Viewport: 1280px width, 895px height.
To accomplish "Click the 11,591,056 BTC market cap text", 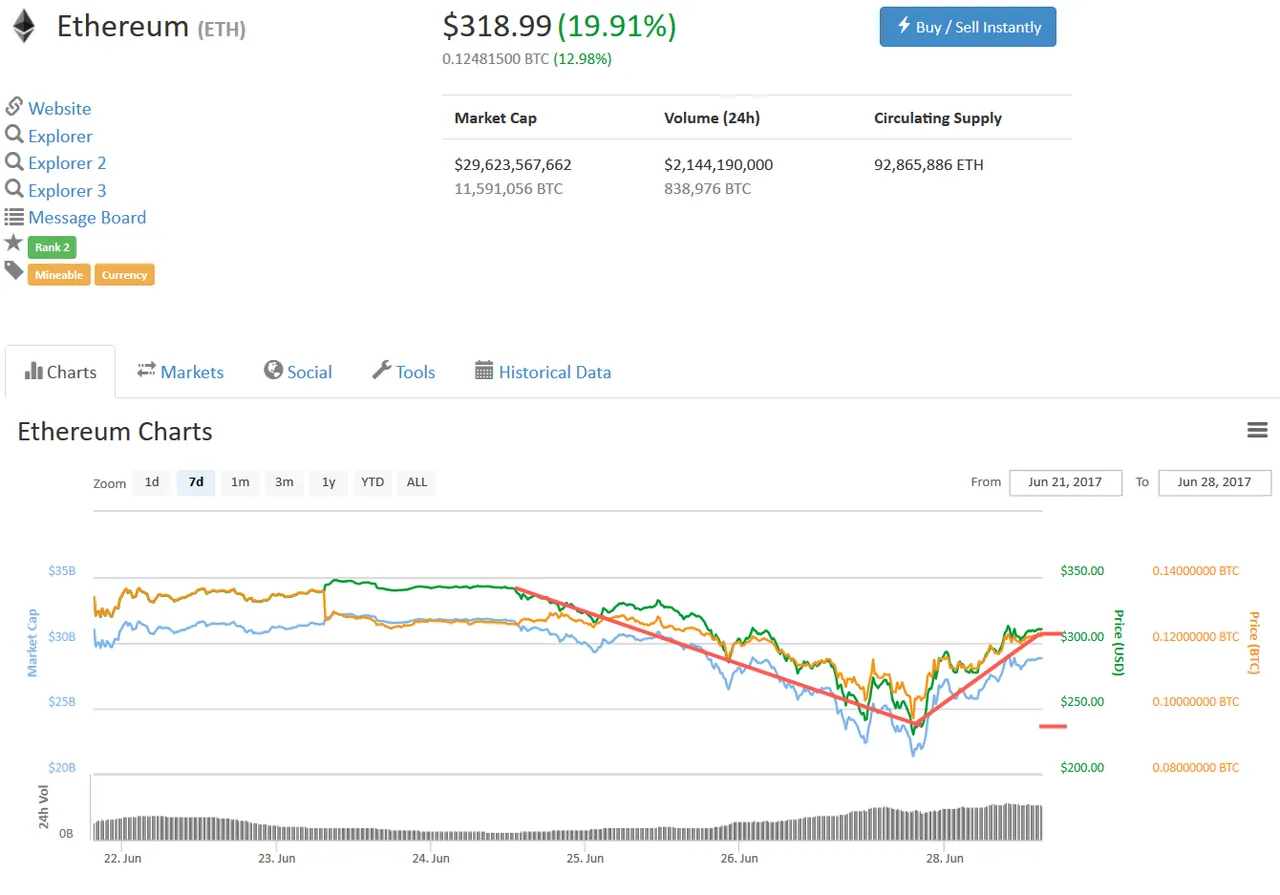I will point(508,188).
